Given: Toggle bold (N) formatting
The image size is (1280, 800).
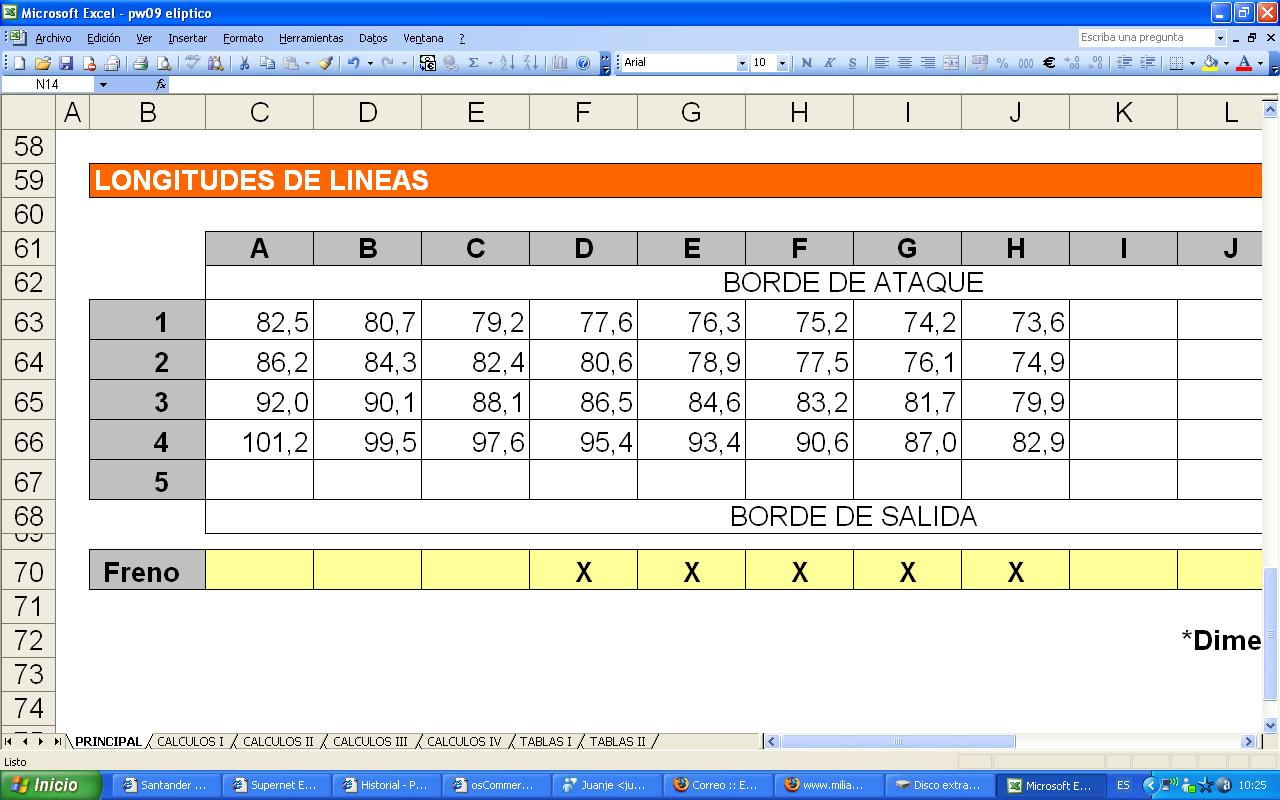Looking at the screenshot, I should coord(807,63).
